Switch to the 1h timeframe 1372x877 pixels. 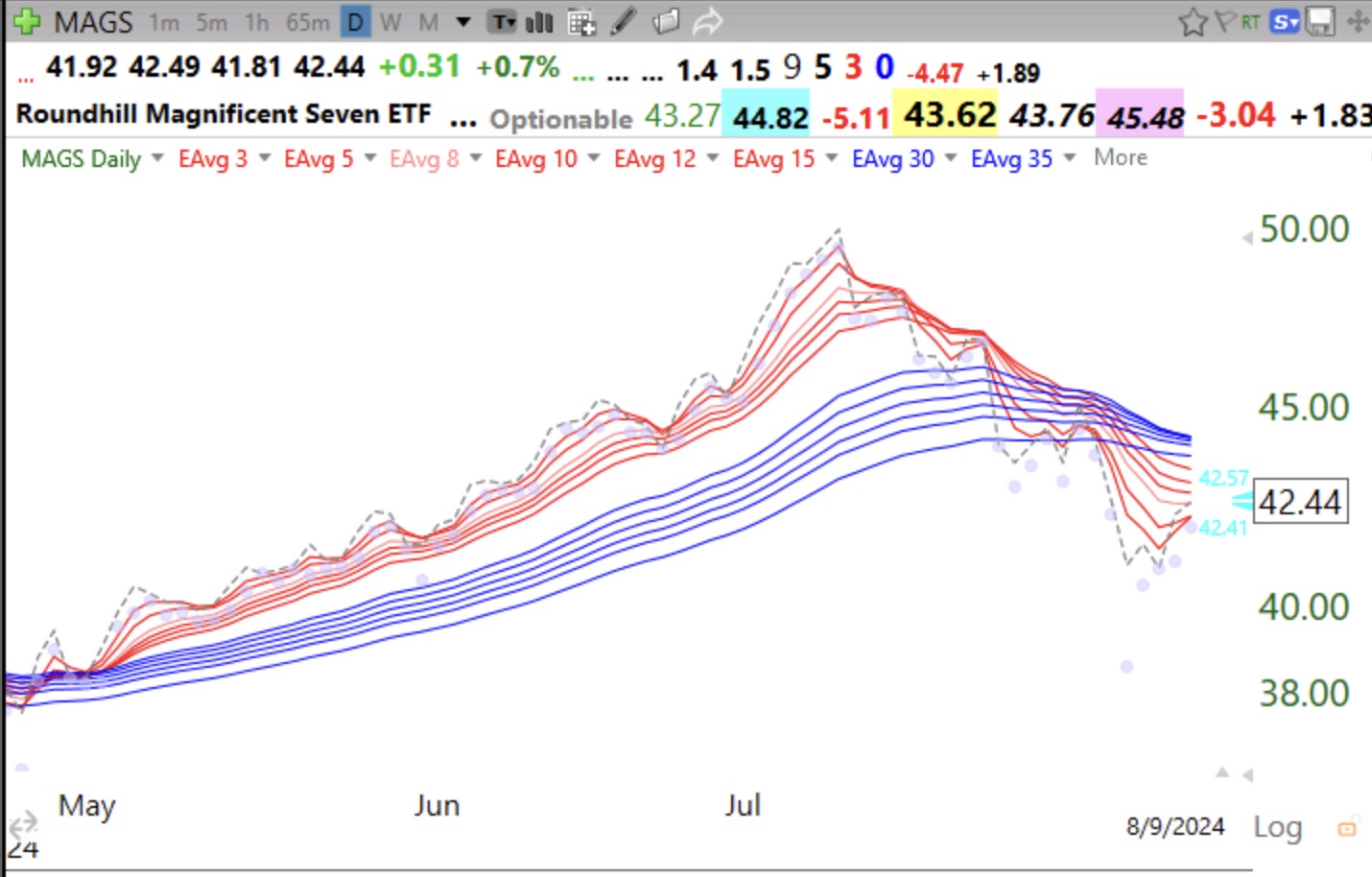pyautogui.click(x=256, y=22)
